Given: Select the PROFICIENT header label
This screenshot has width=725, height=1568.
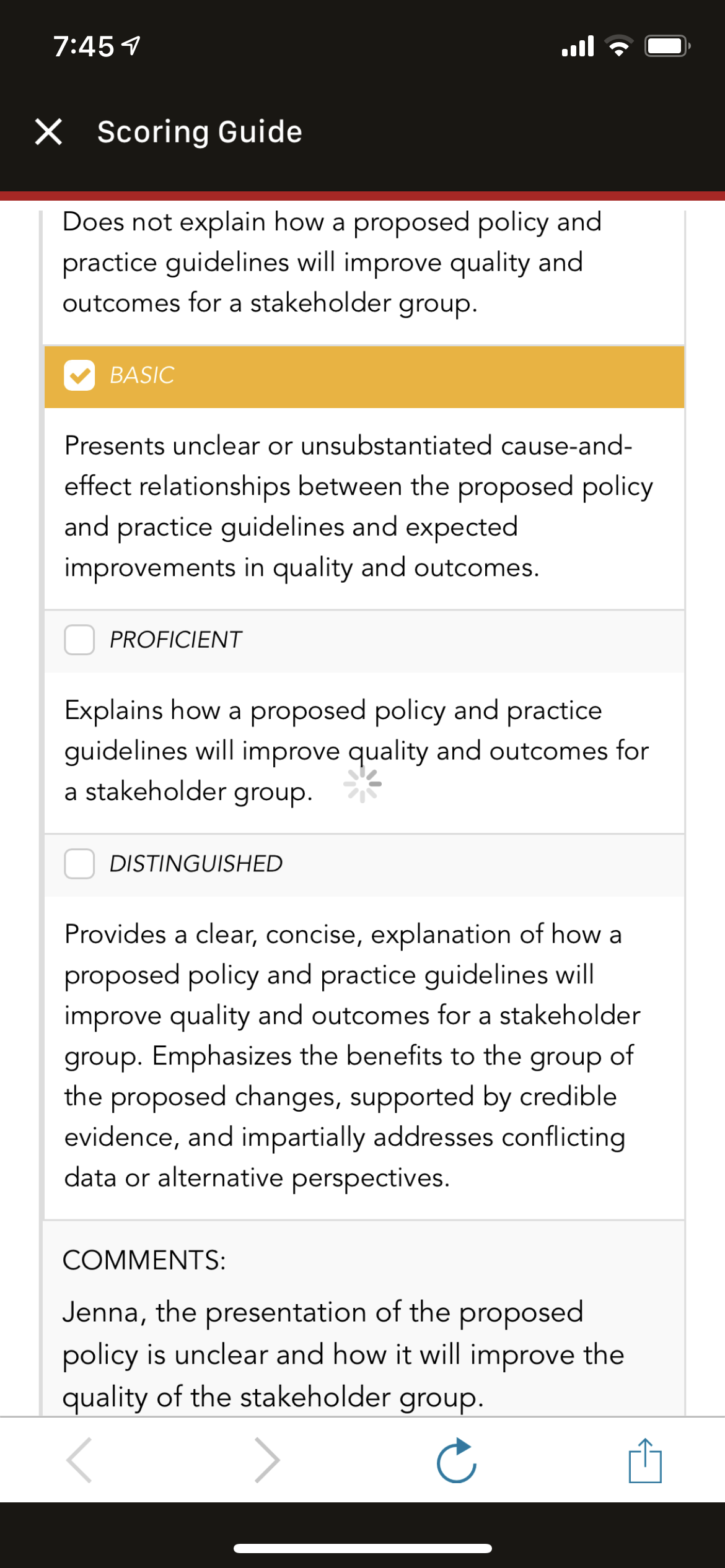Looking at the screenshot, I should click(x=175, y=640).
